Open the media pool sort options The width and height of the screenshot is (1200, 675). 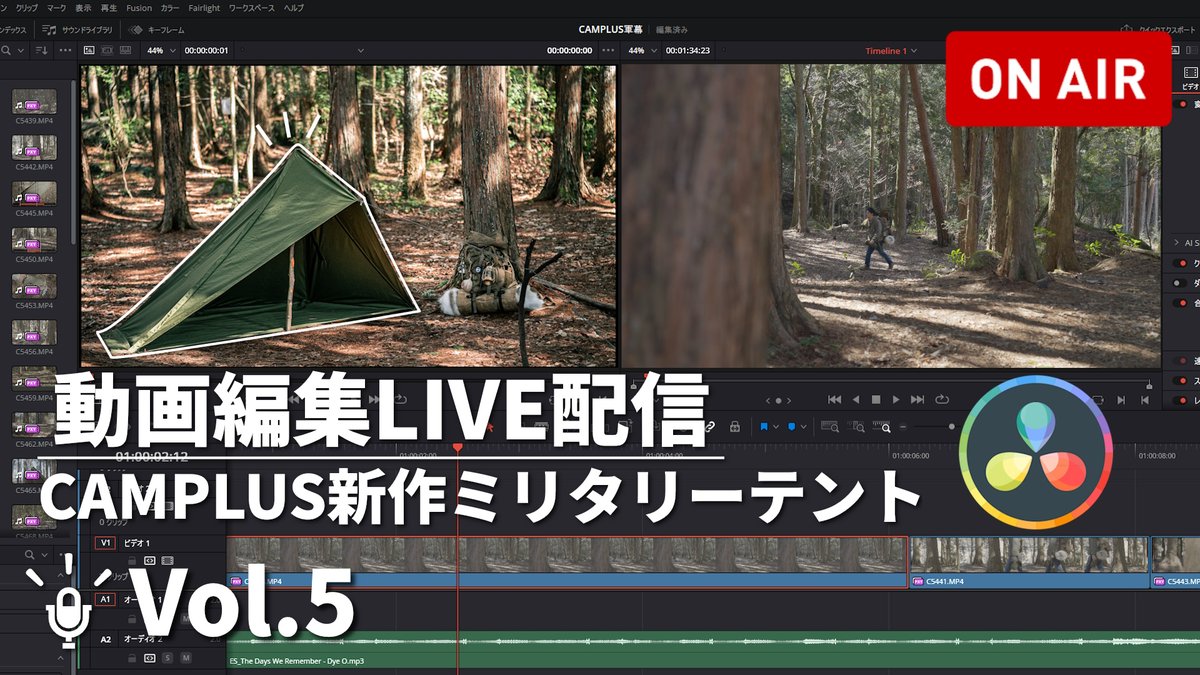click(42, 50)
